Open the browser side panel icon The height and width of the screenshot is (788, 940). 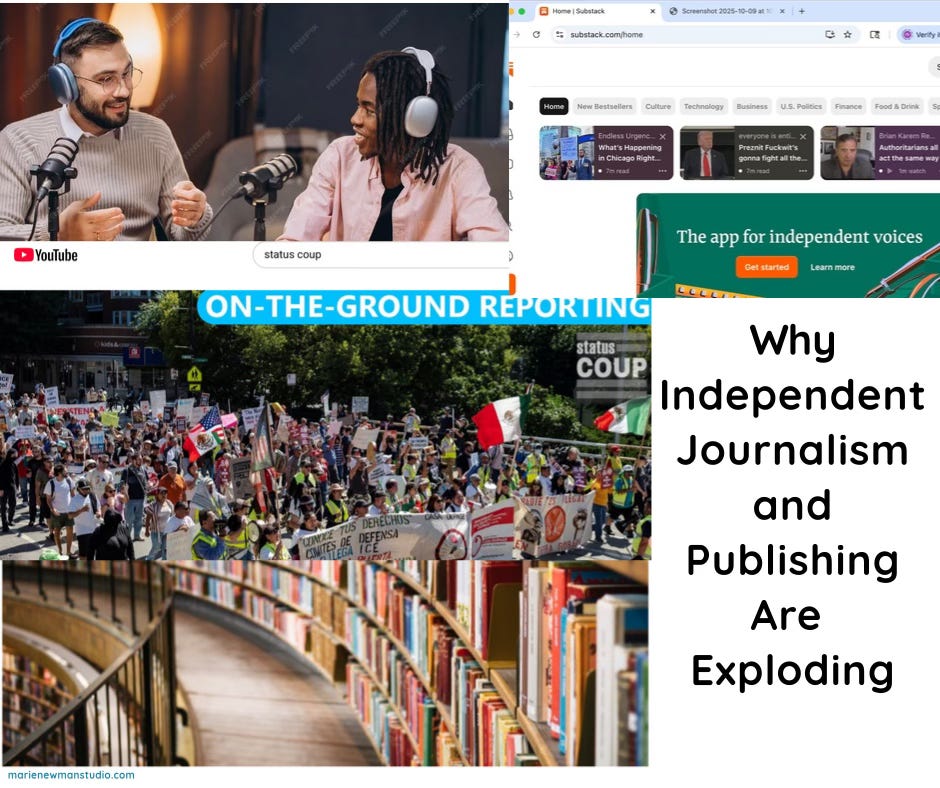click(875, 35)
